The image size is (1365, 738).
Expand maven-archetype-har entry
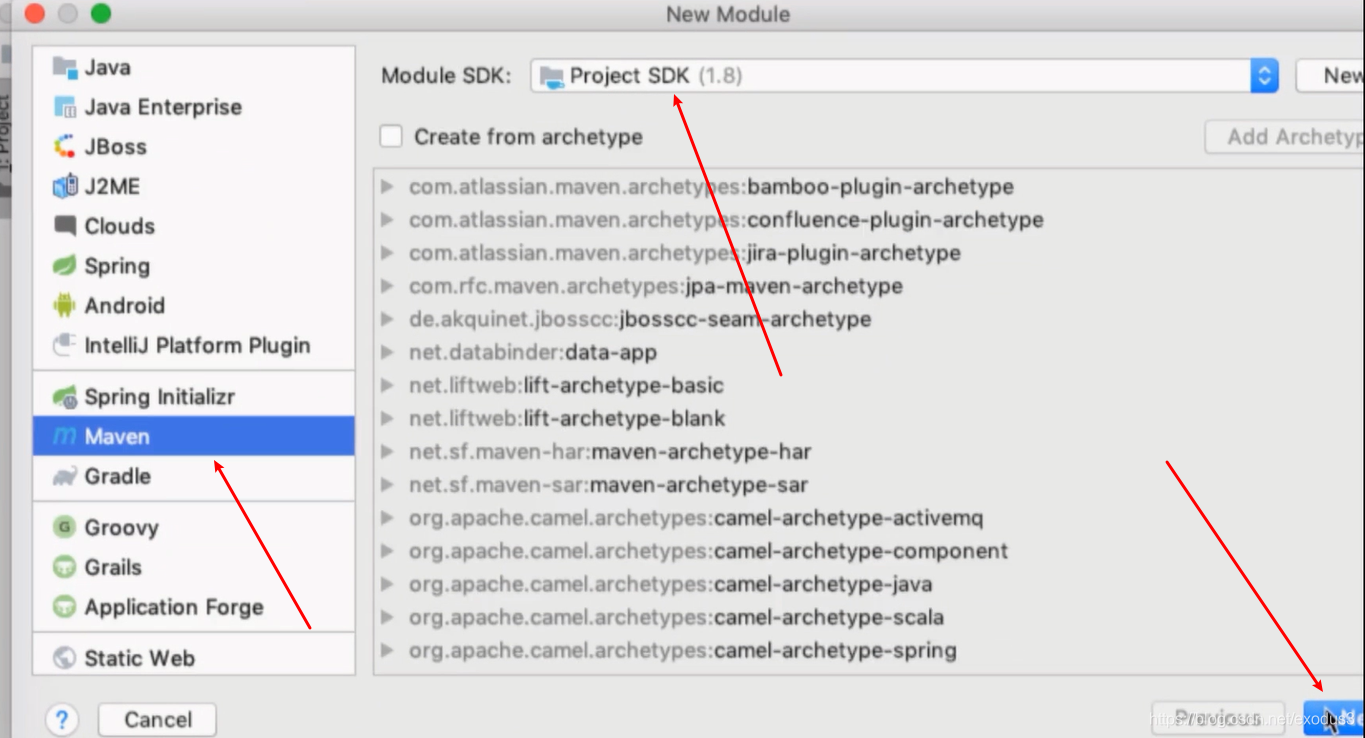pos(388,452)
